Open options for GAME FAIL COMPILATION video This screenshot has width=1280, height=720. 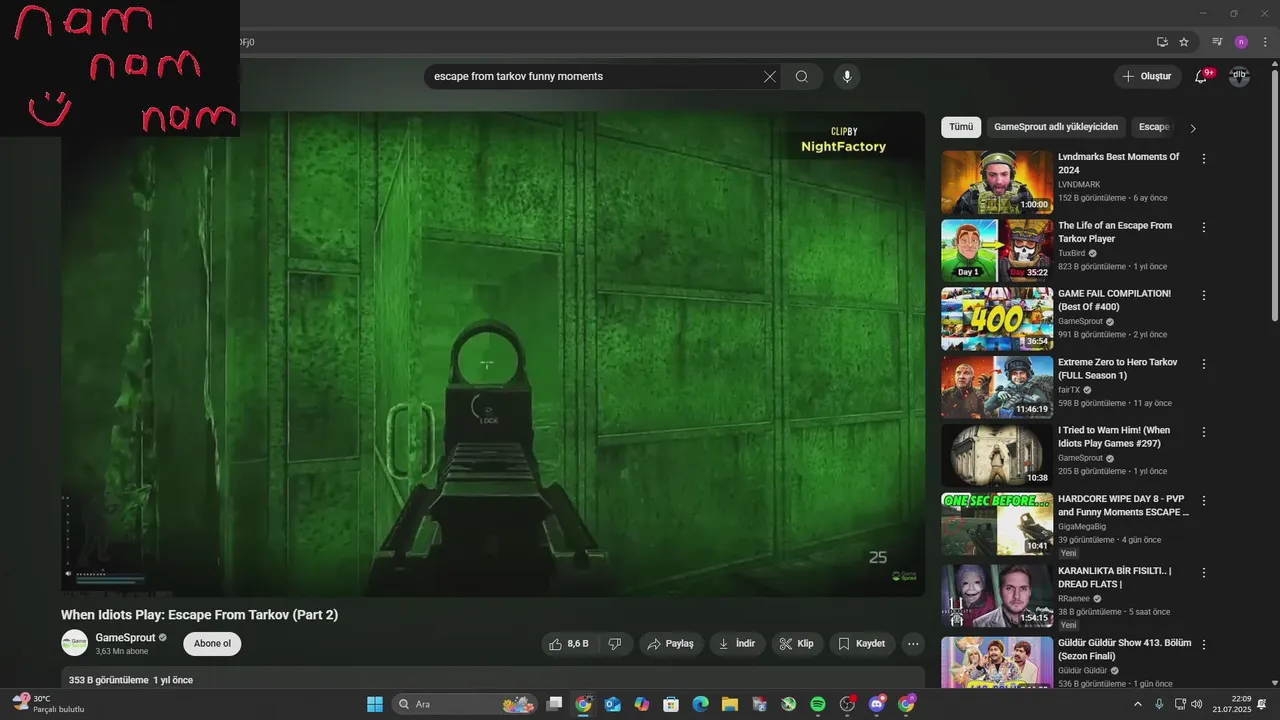[1204, 296]
